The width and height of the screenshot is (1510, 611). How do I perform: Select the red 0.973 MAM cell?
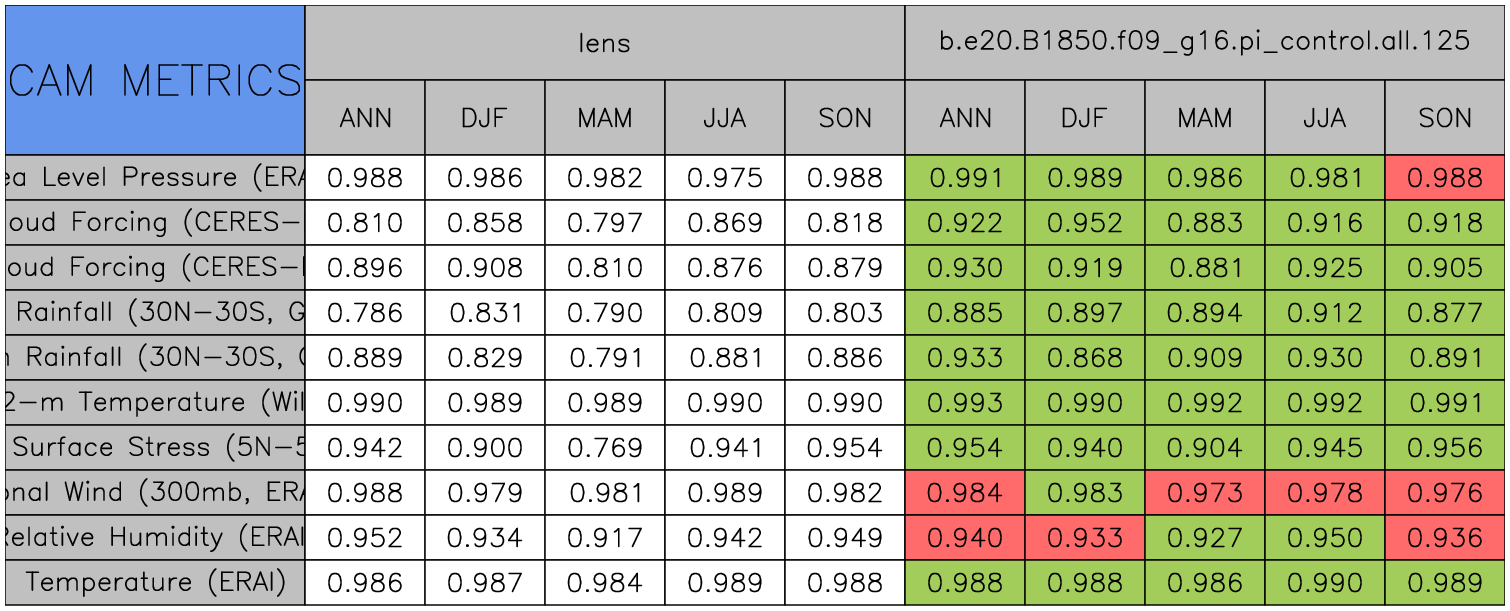click(1204, 493)
